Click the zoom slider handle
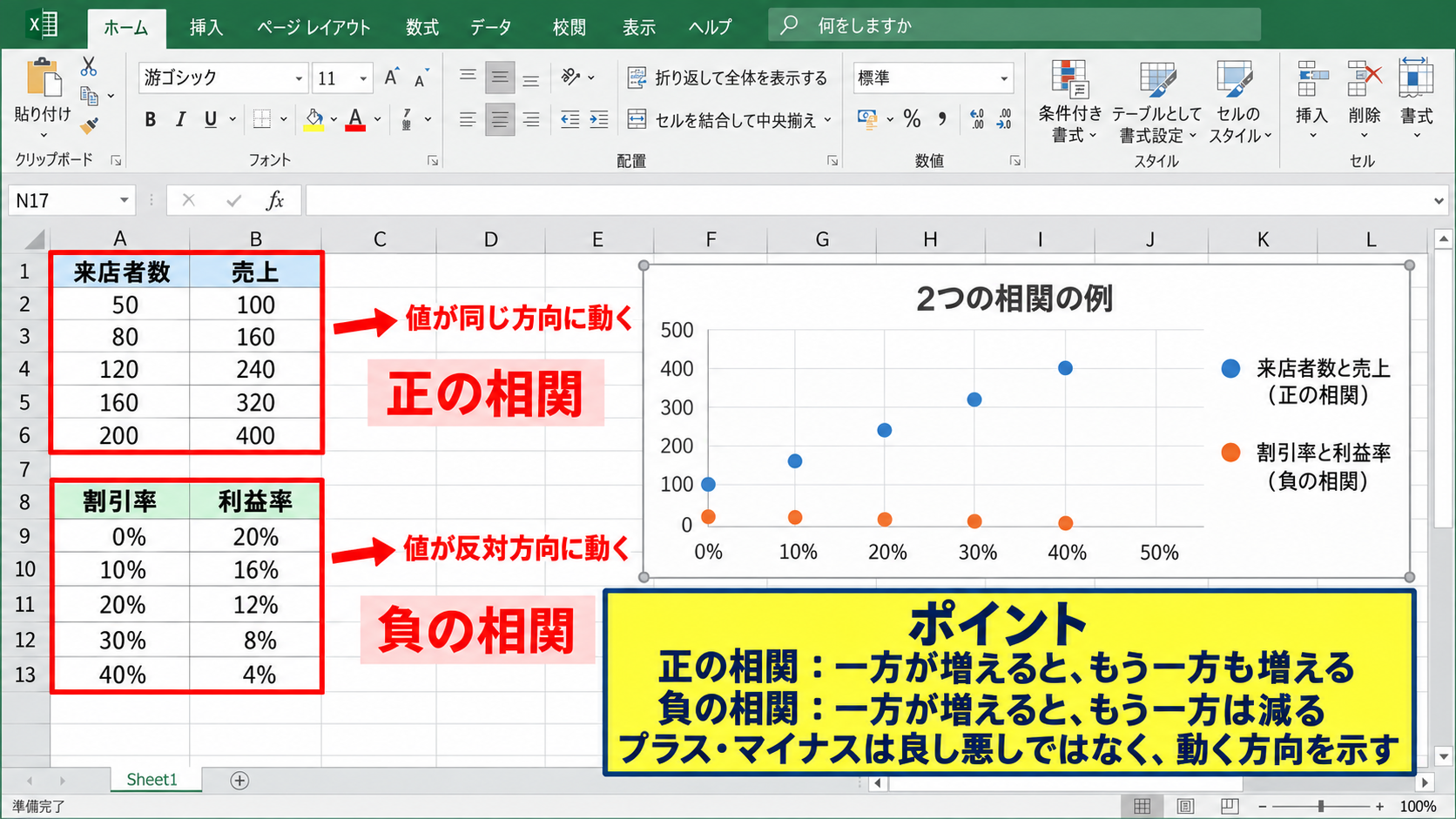Screen dimensions: 1456x819 point(1321,807)
